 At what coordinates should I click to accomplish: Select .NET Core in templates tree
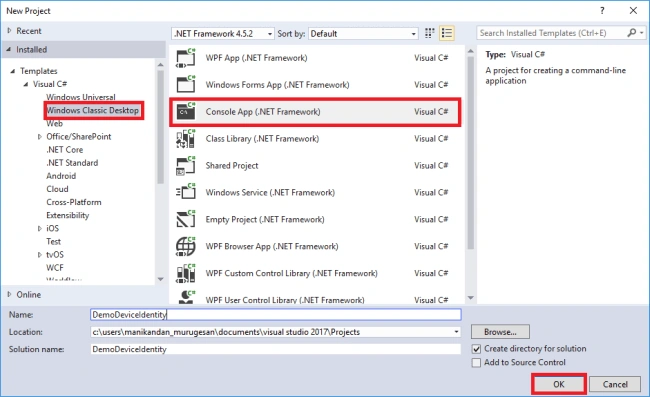point(65,150)
